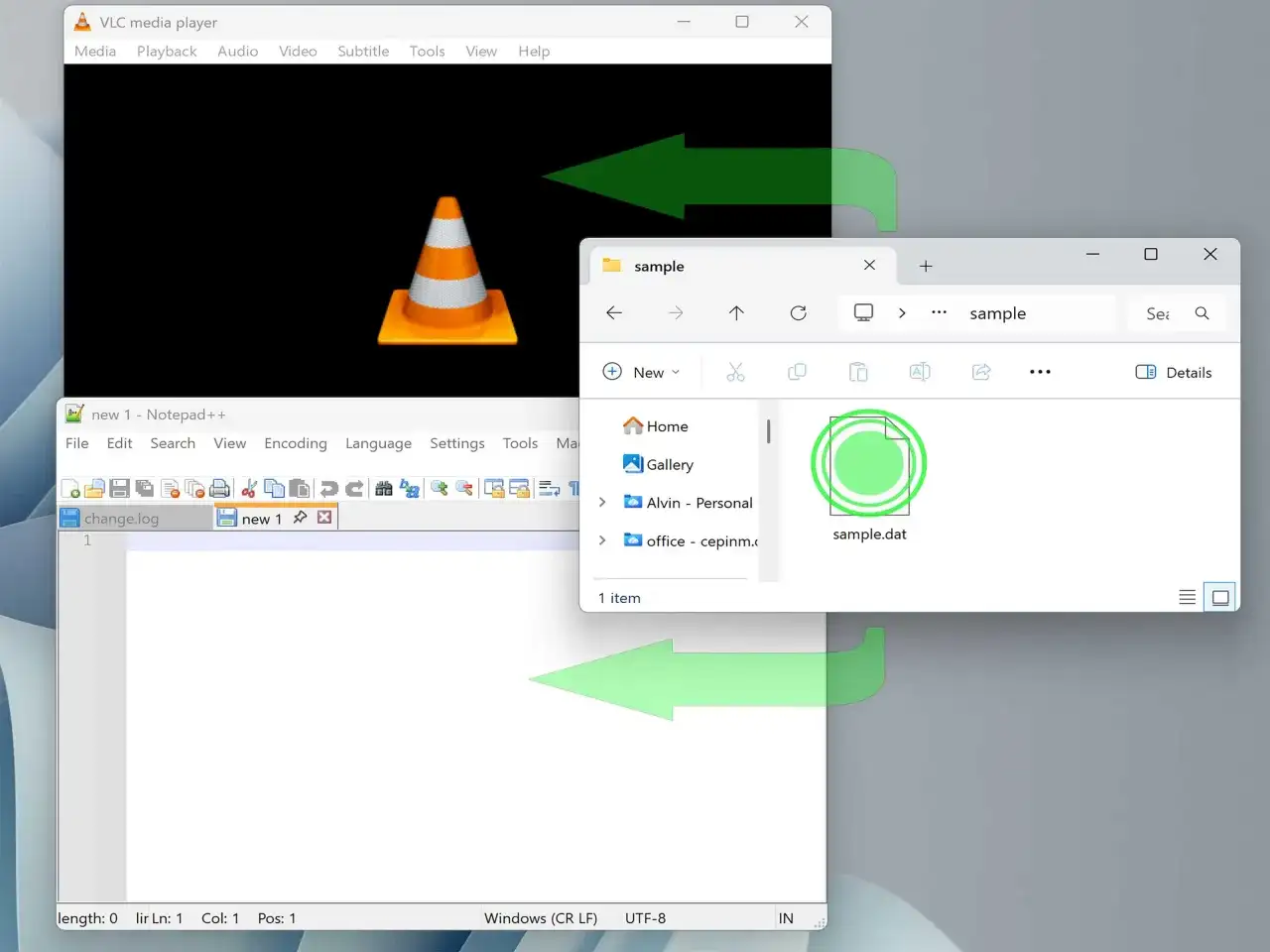This screenshot has width=1270, height=952.
Task: Click Search magnifier icon in Explorer
Action: (1202, 313)
